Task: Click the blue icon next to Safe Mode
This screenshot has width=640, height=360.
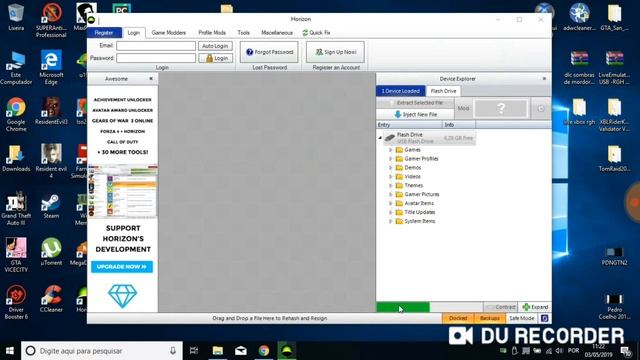Action: click(x=544, y=318)
